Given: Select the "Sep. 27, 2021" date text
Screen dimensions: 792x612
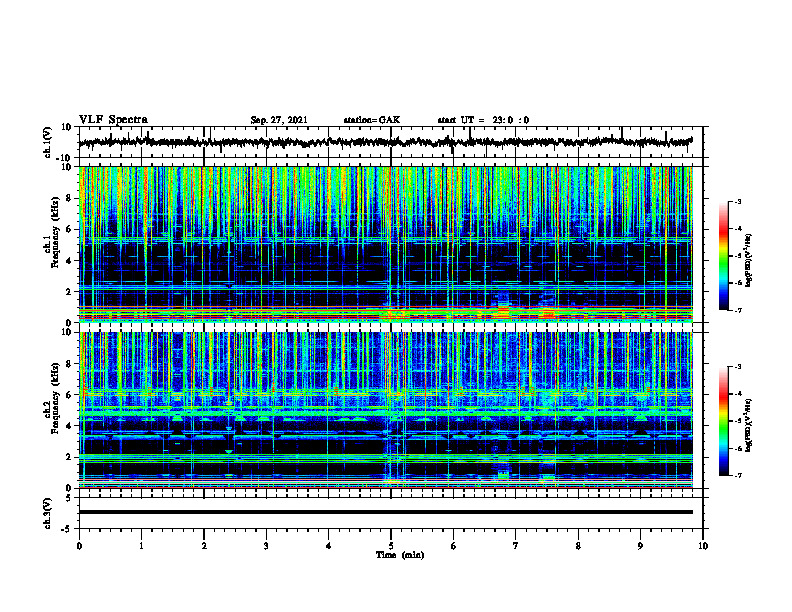Looking at the screenshot, I should [x=279, y=120].
